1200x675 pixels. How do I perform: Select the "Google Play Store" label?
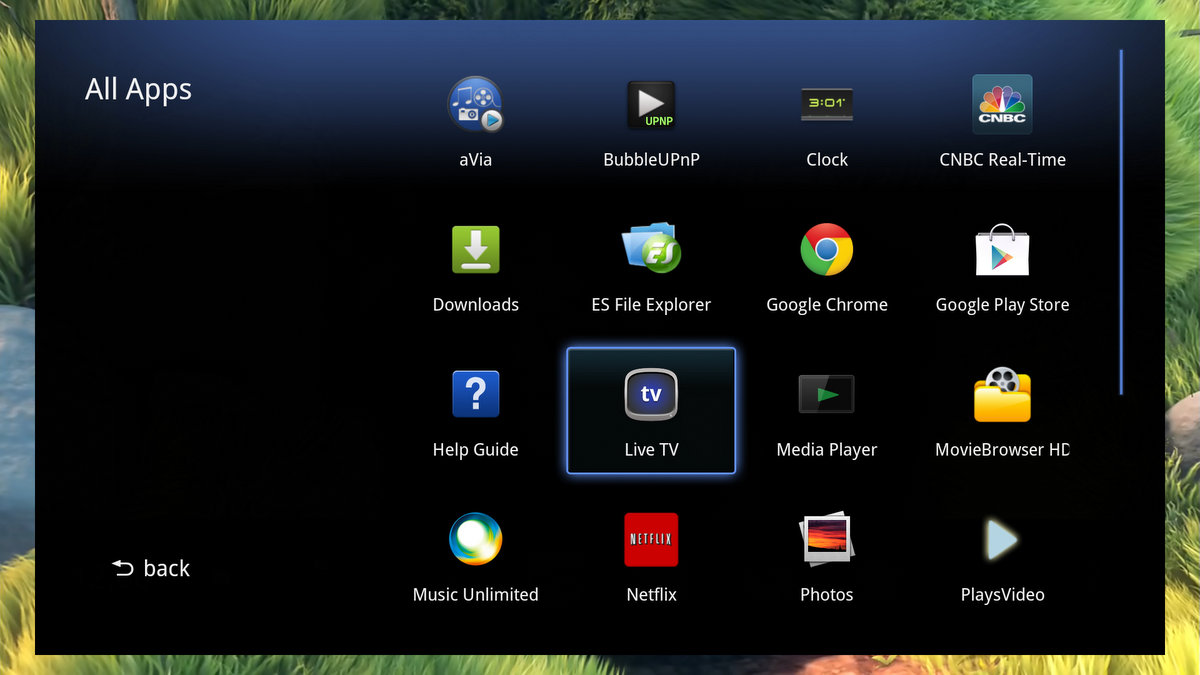click(x=1002, y=304)
